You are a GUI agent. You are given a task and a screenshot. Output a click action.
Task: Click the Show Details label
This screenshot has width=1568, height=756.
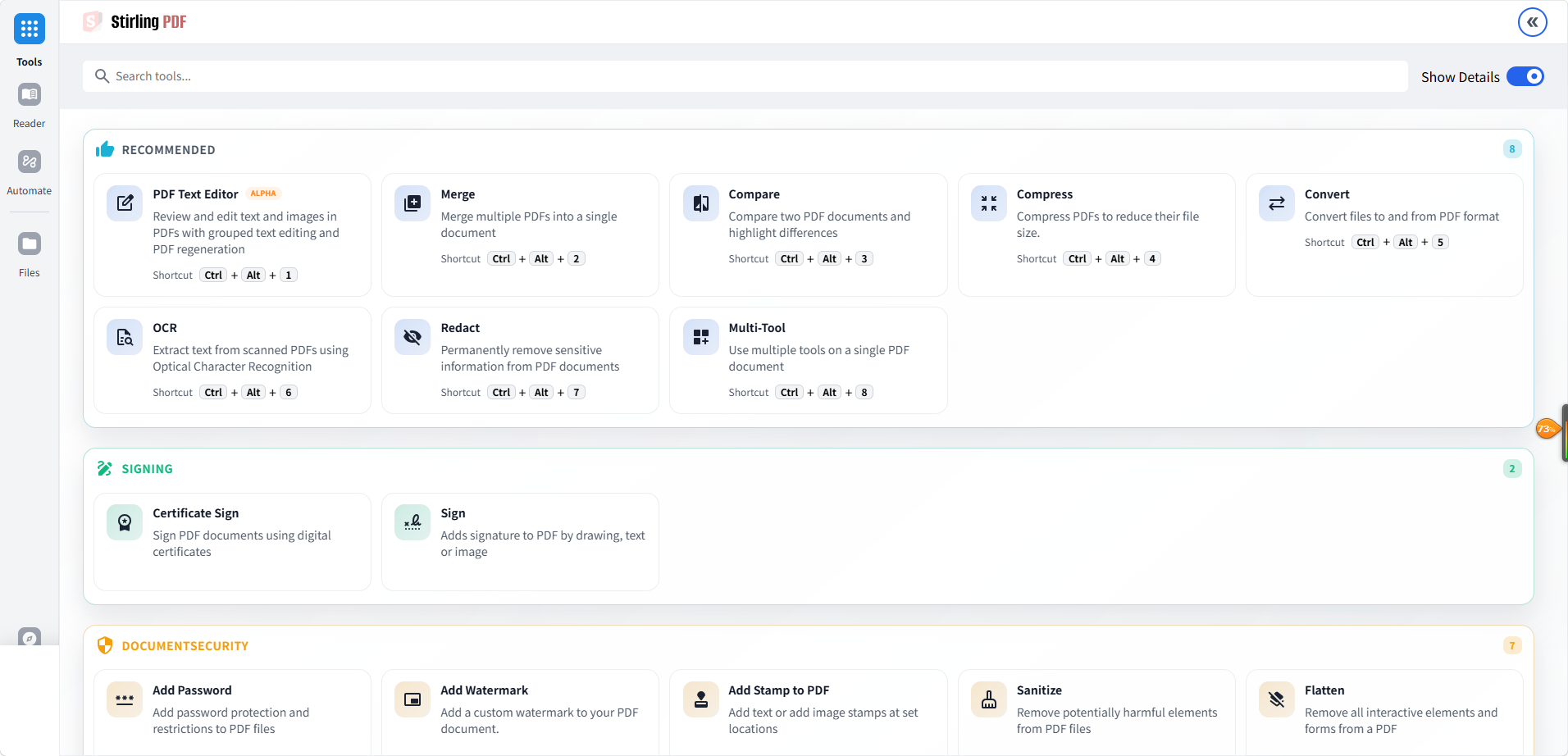coord(1461,77)
